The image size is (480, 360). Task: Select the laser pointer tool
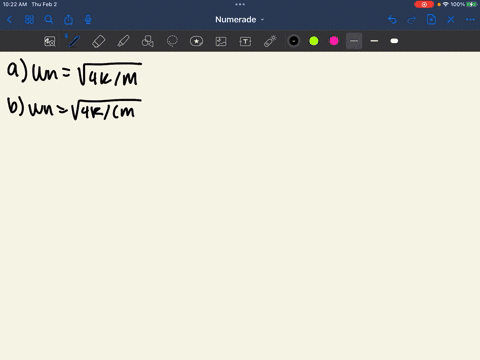coord(270,41)
